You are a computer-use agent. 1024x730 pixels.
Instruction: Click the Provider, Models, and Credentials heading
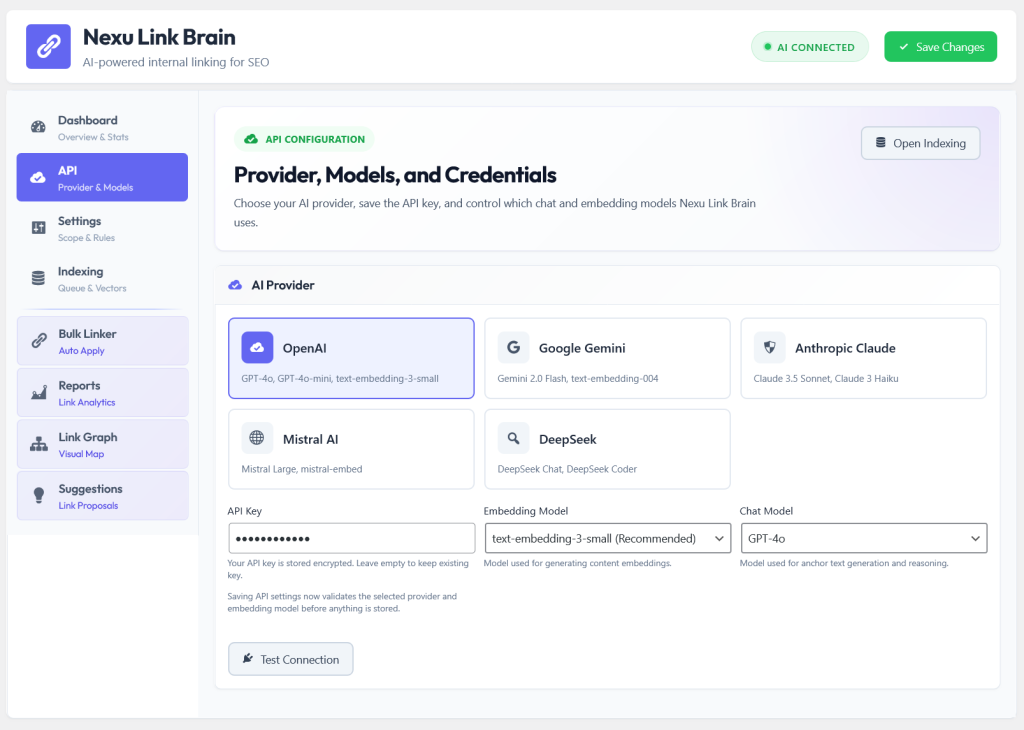395,175
